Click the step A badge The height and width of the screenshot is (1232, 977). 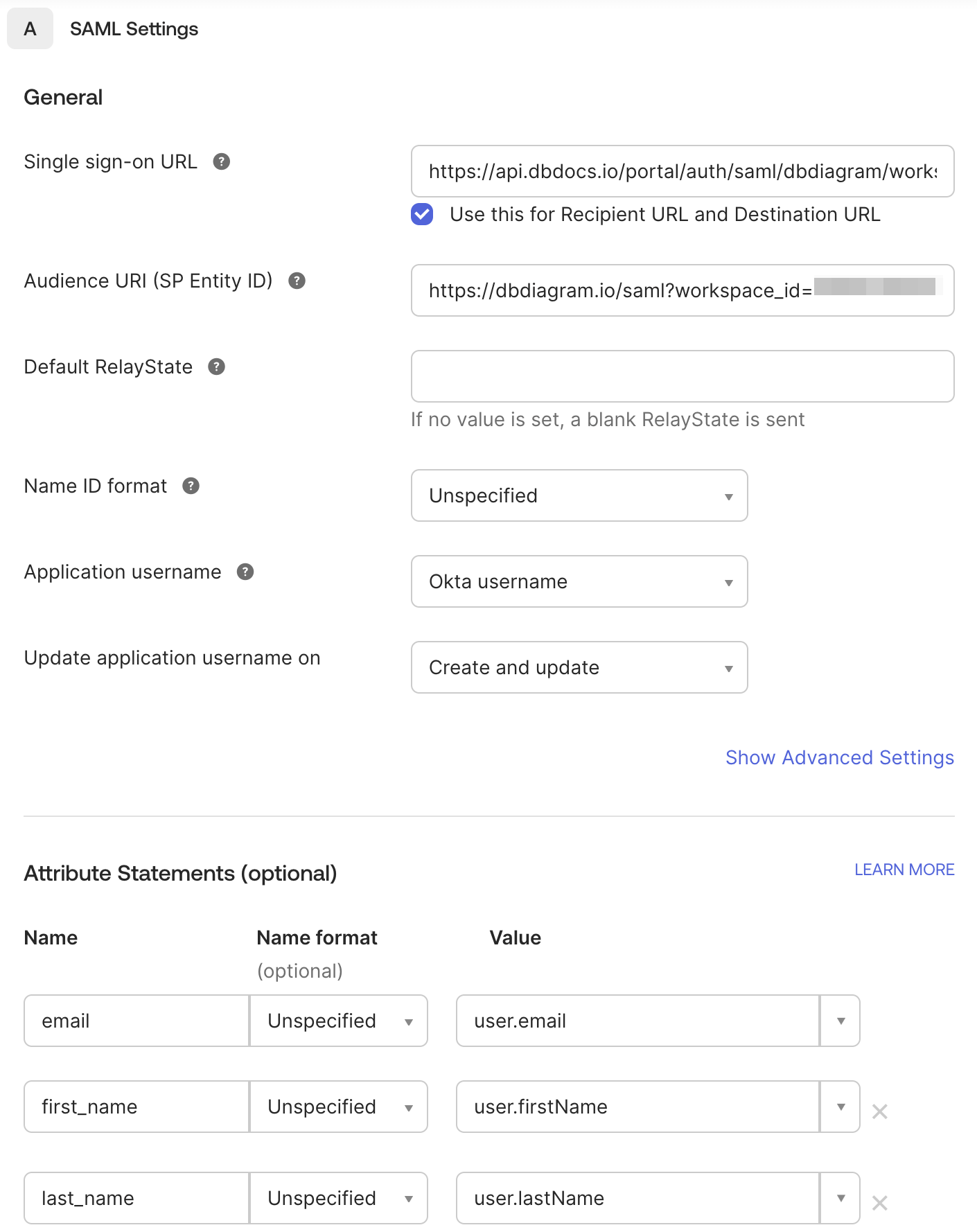click(30, 28)
